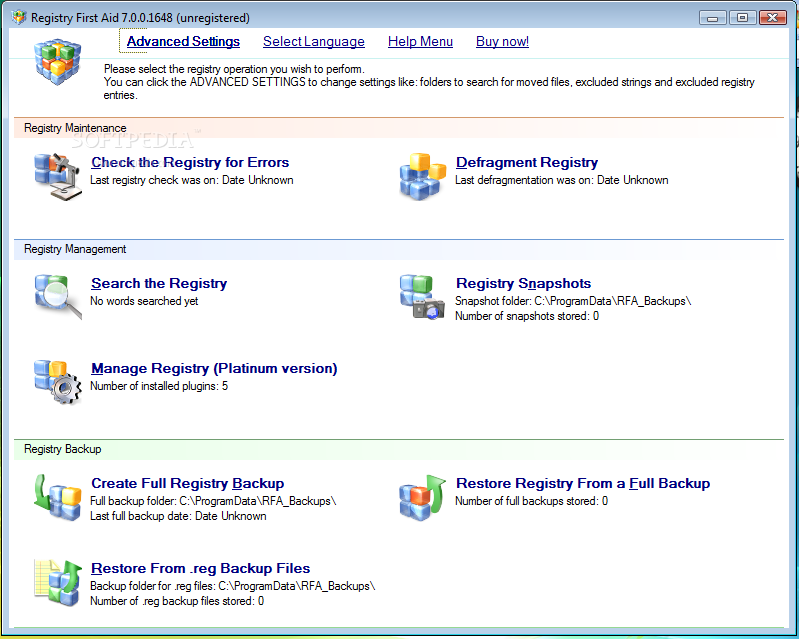The image size is (799, 639).
Task: Click 'Last defragmentation was on: Date Unknown'
Action: click(x=562, y=180)
